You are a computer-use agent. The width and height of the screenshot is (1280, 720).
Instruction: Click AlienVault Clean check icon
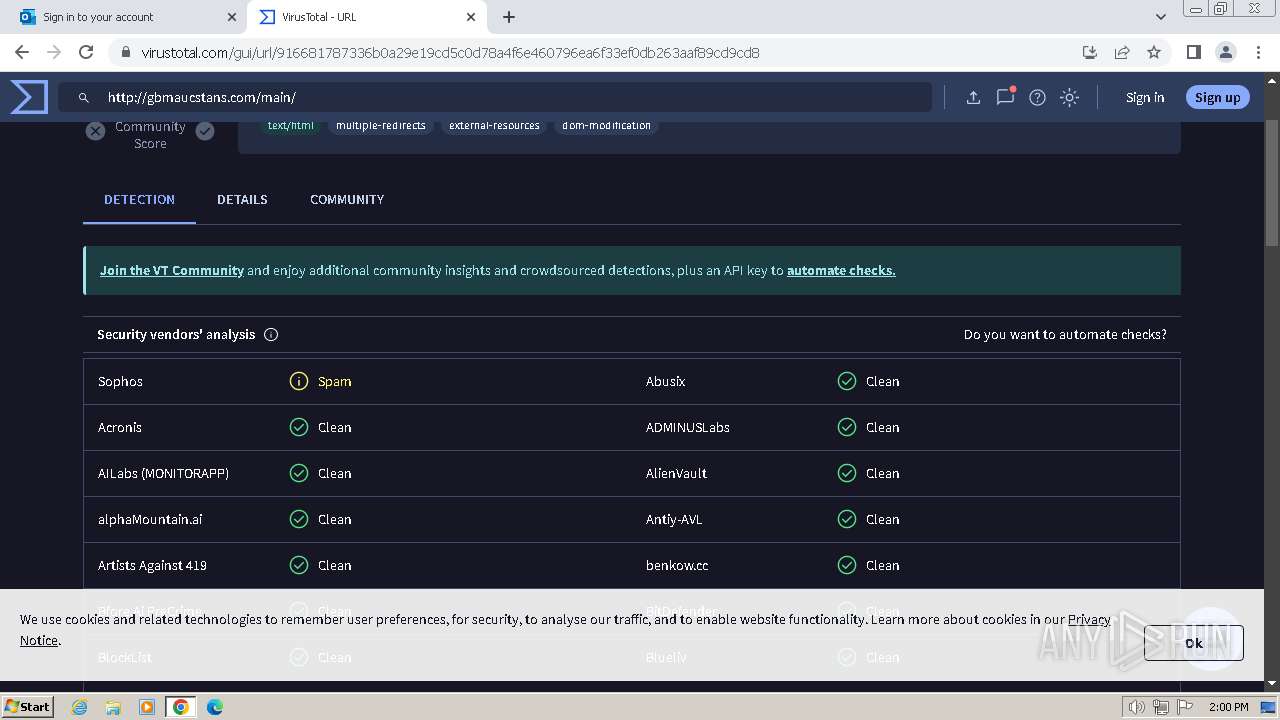coord(847,473)
